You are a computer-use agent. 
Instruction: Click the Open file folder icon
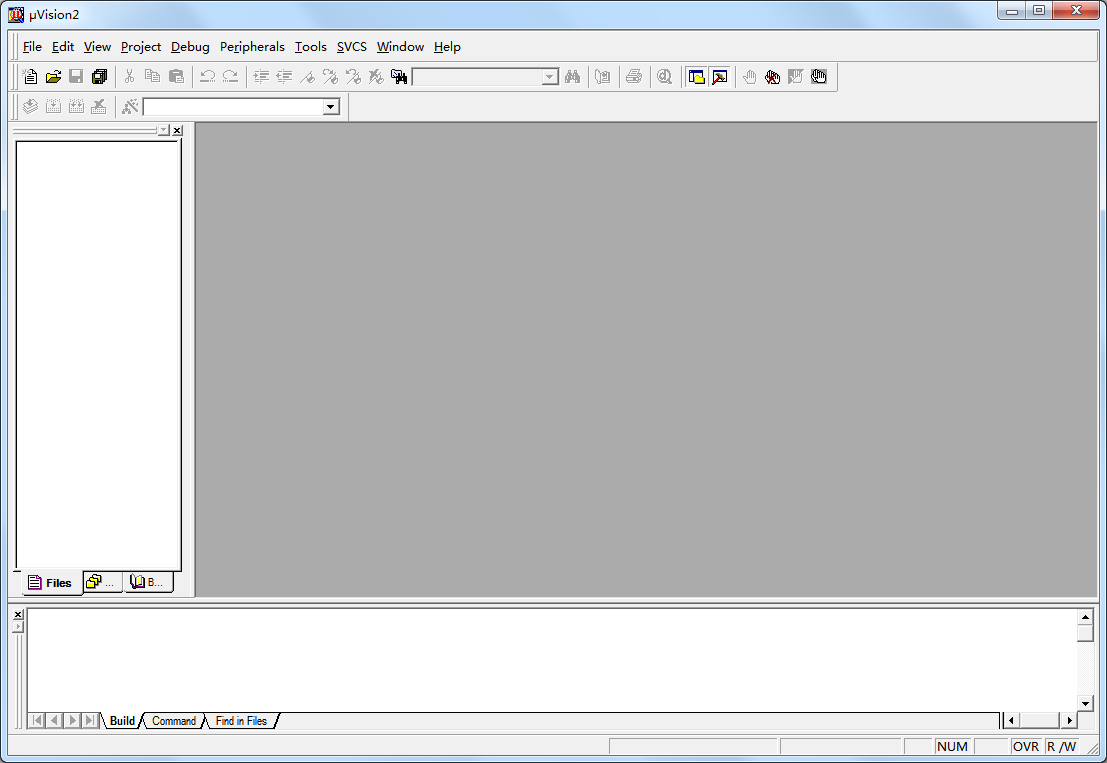pos(53,77)
